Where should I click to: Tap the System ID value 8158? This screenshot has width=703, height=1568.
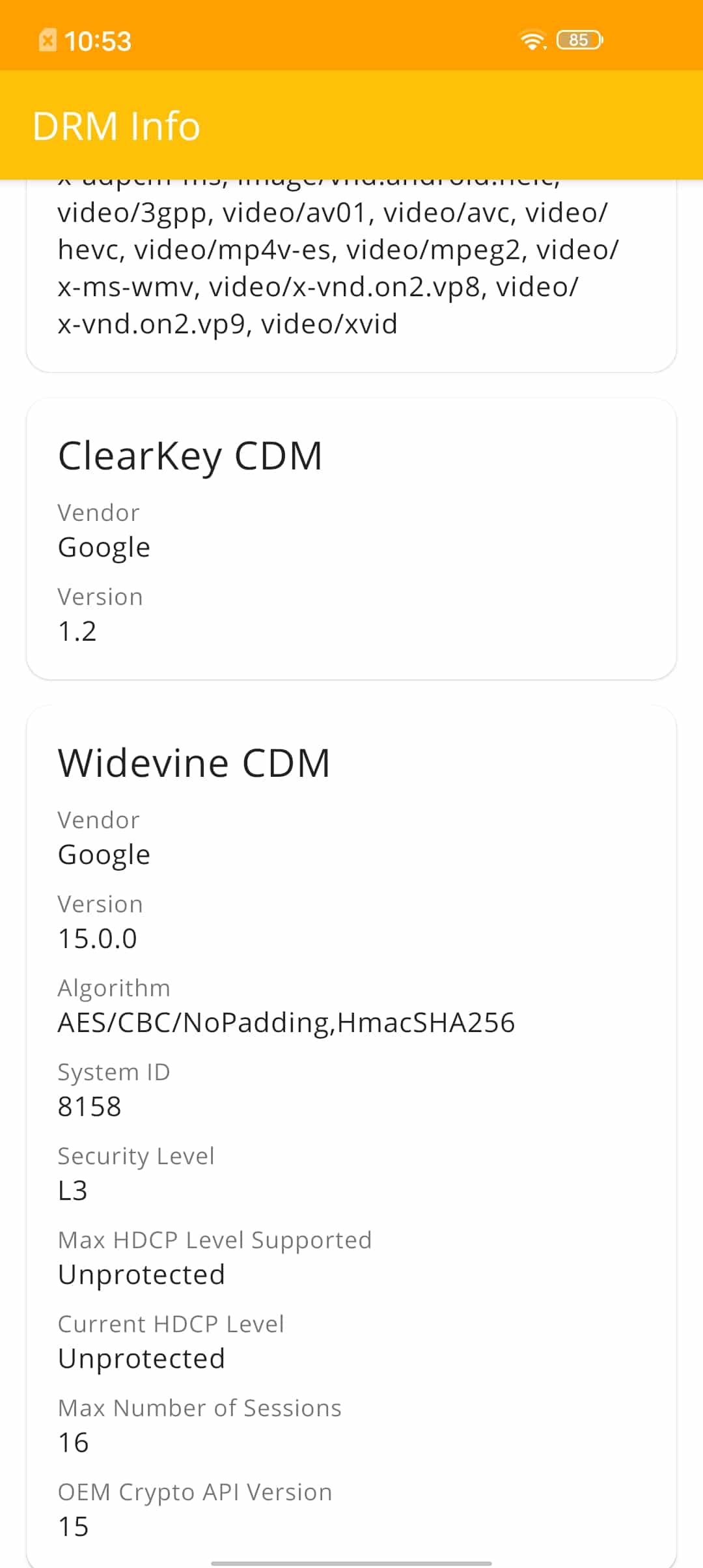click(x=90, y=1106)
